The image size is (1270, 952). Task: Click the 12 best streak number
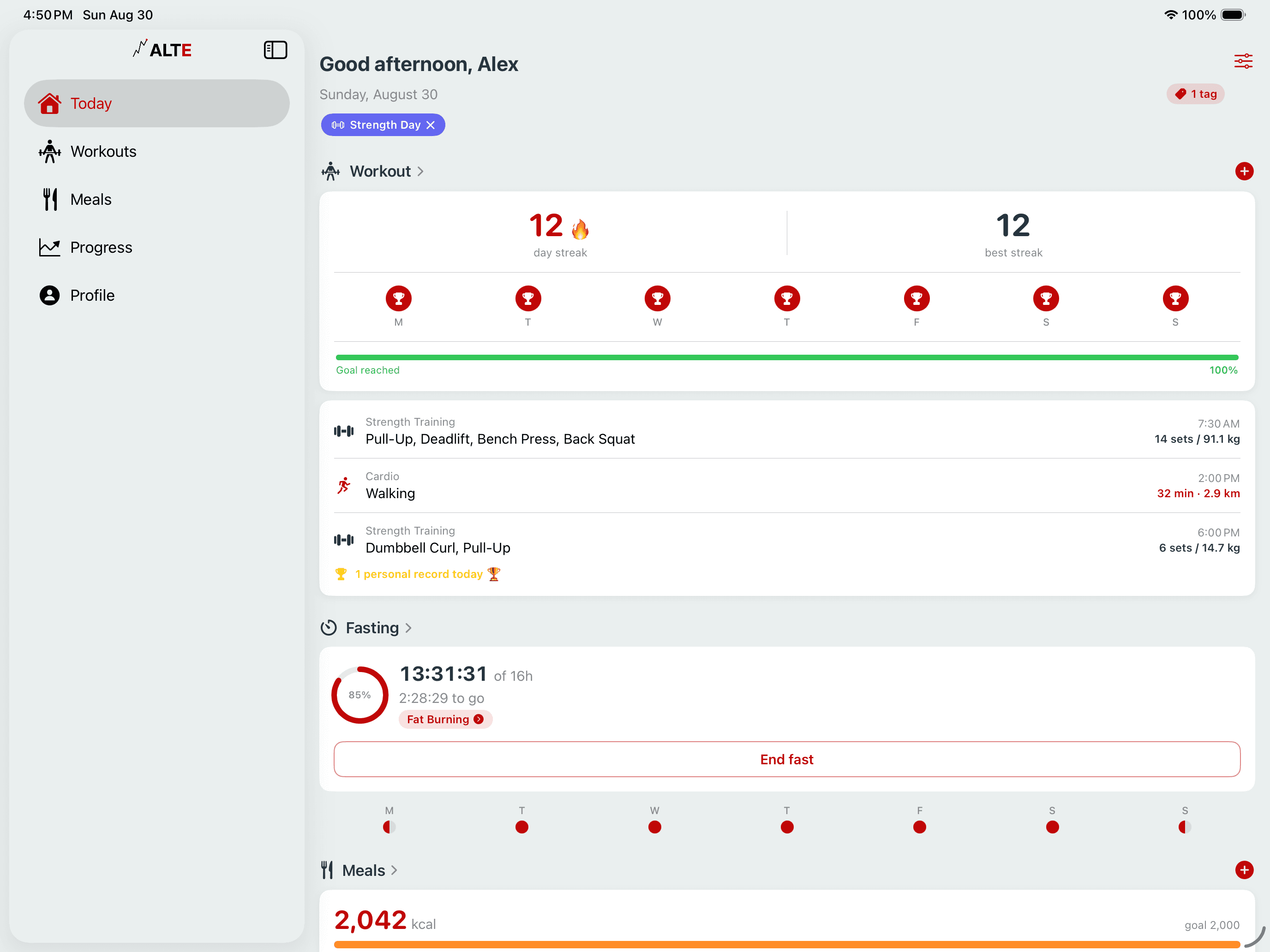[1013, 226]
